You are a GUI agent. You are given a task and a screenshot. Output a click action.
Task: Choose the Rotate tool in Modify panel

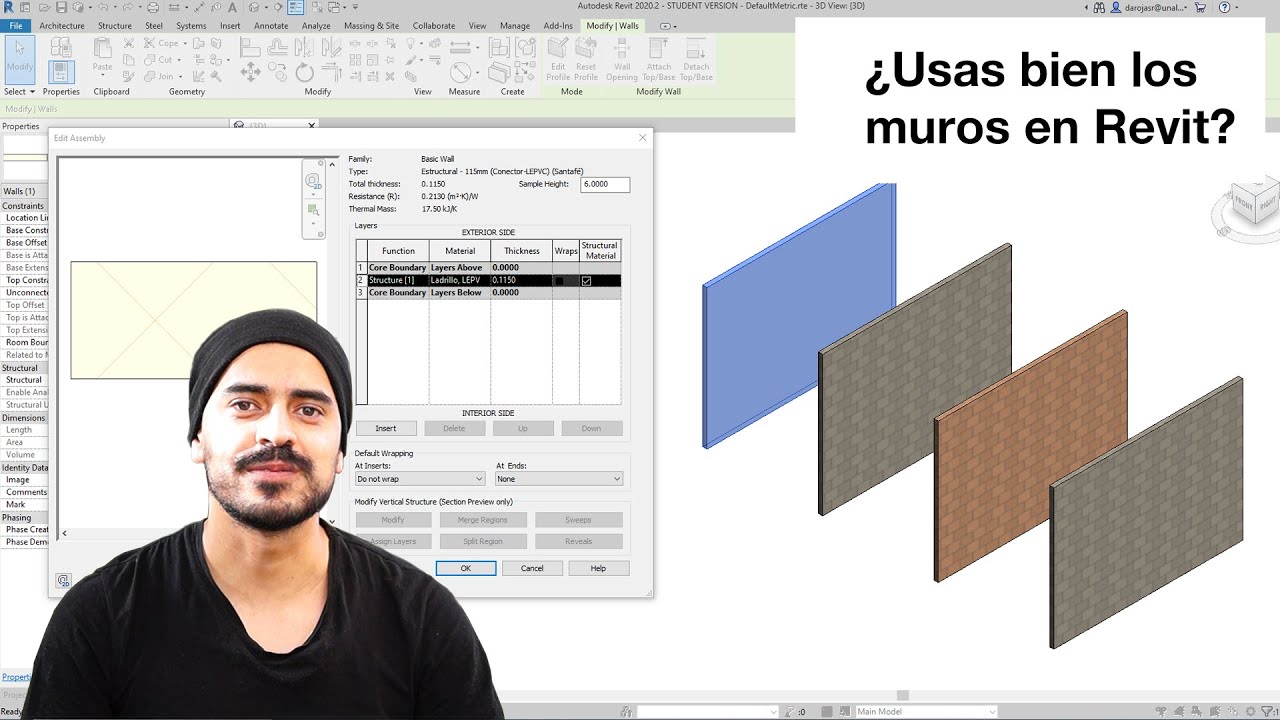[305, 72]
